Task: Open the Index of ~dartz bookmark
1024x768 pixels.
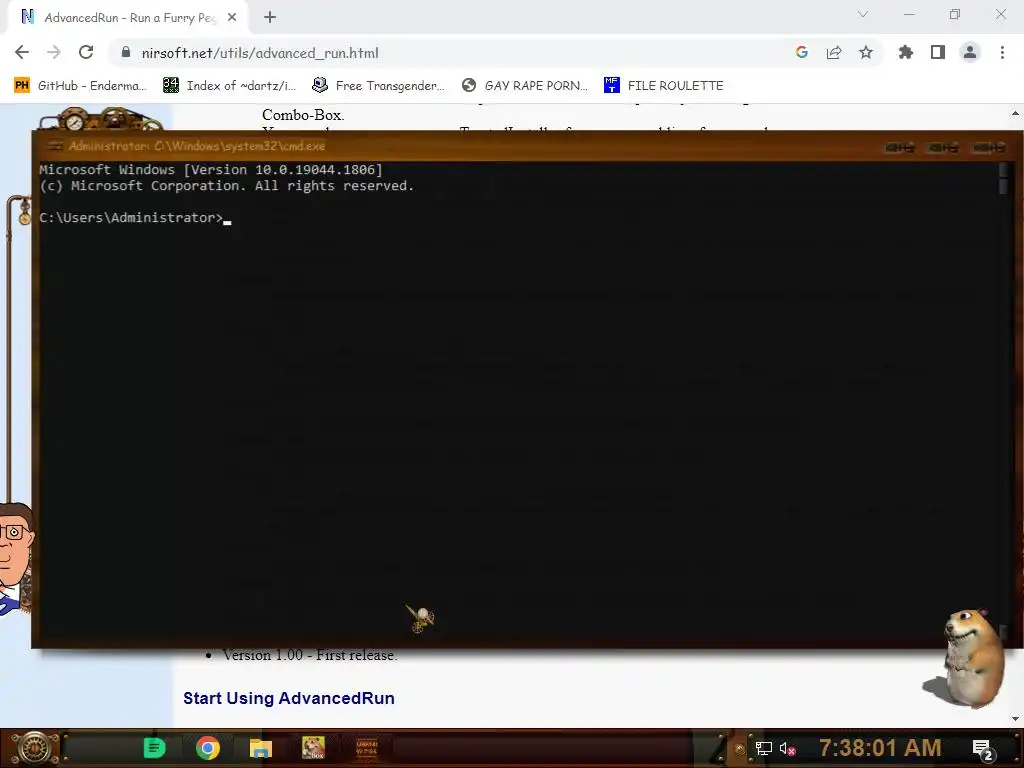Action: pyautogui.click(x=230, y=86)
